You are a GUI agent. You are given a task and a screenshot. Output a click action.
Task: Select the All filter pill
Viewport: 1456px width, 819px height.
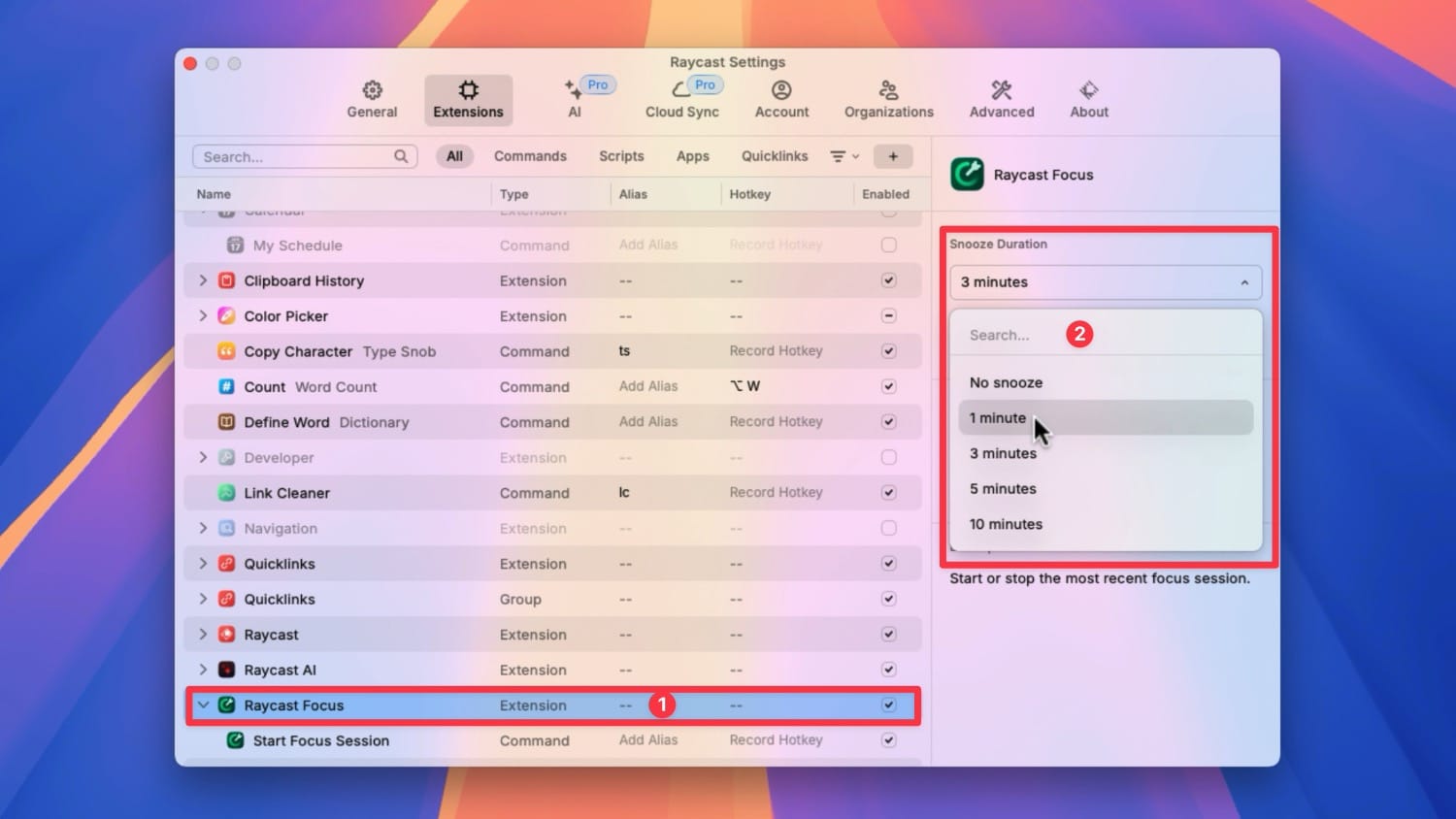point(454,156)
